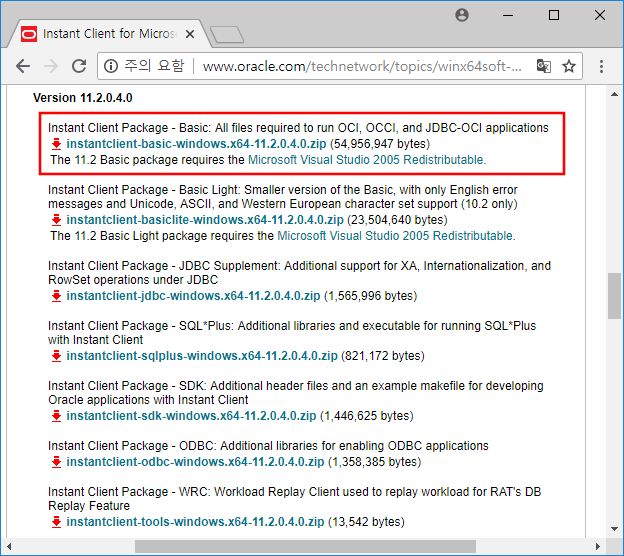
Task: Click the '(13,542 bytes)' size text
Action: 366,522
